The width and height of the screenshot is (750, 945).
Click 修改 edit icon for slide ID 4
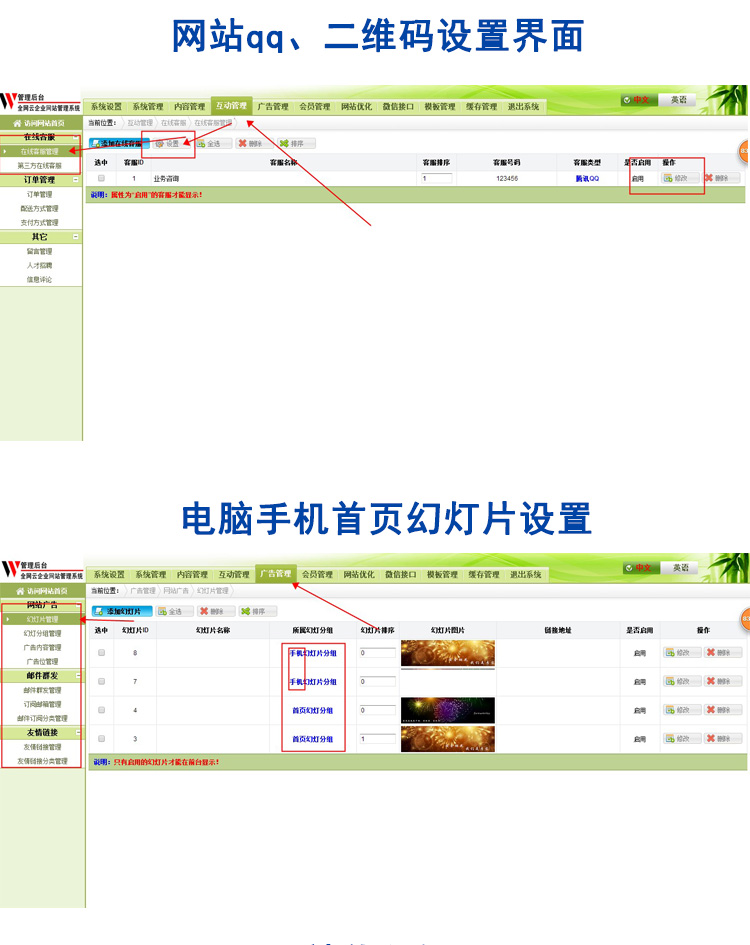670,710
